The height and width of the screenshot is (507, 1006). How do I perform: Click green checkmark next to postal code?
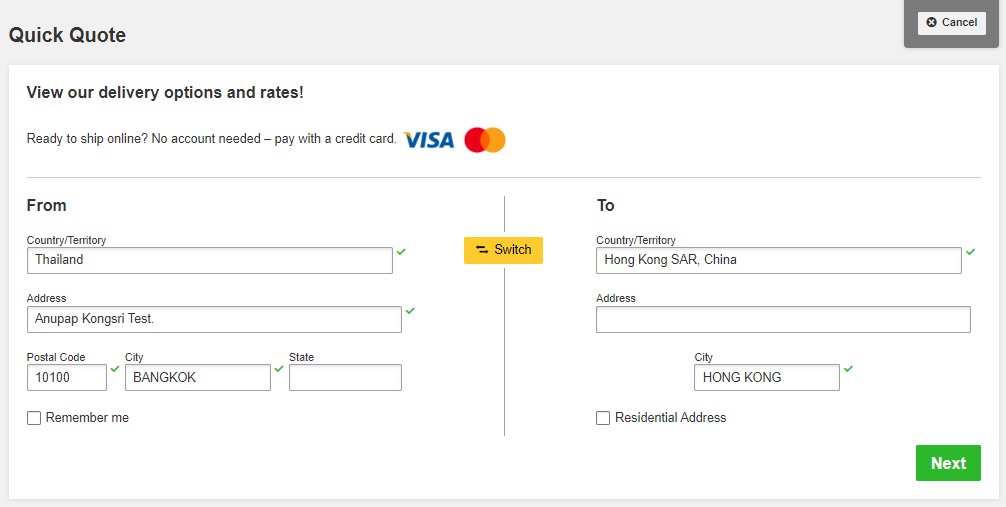coord(115,369)
